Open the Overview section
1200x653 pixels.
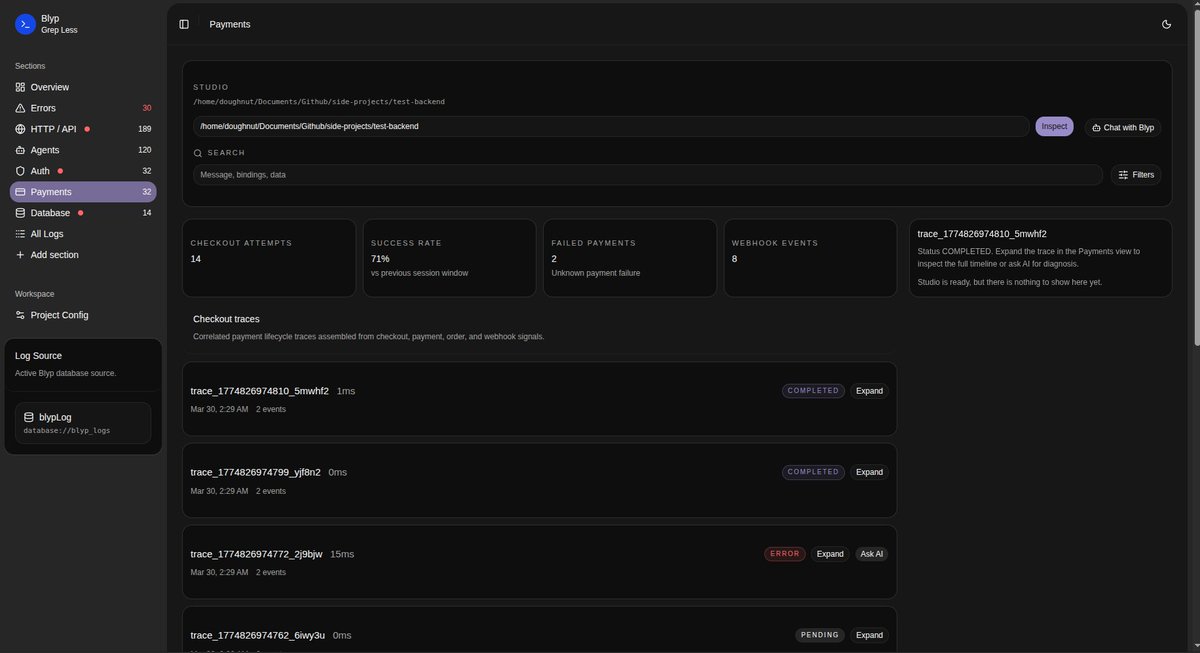[x=83, y=87]
